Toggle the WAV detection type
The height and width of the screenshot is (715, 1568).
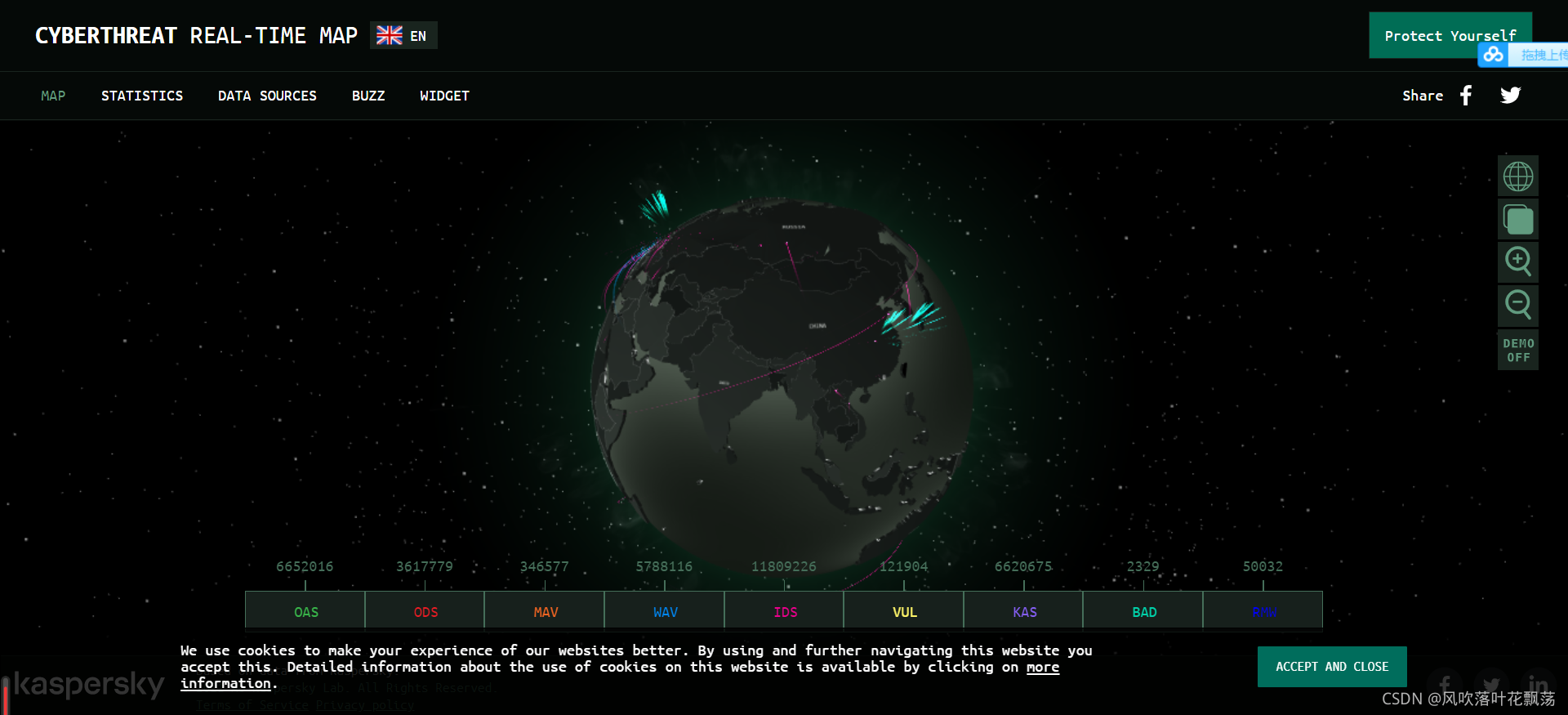pyautogui.click(x=665, y=611)
